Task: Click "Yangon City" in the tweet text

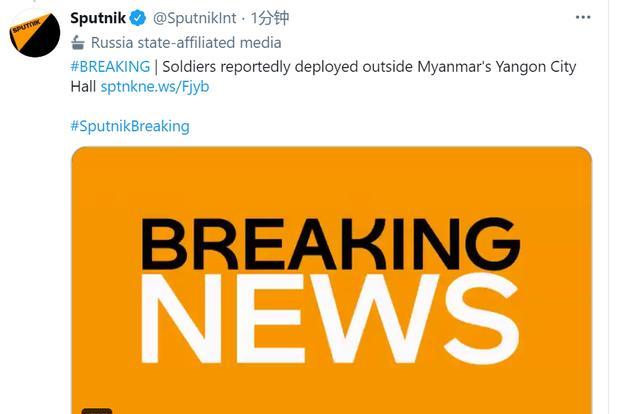Action: [529, 66]
